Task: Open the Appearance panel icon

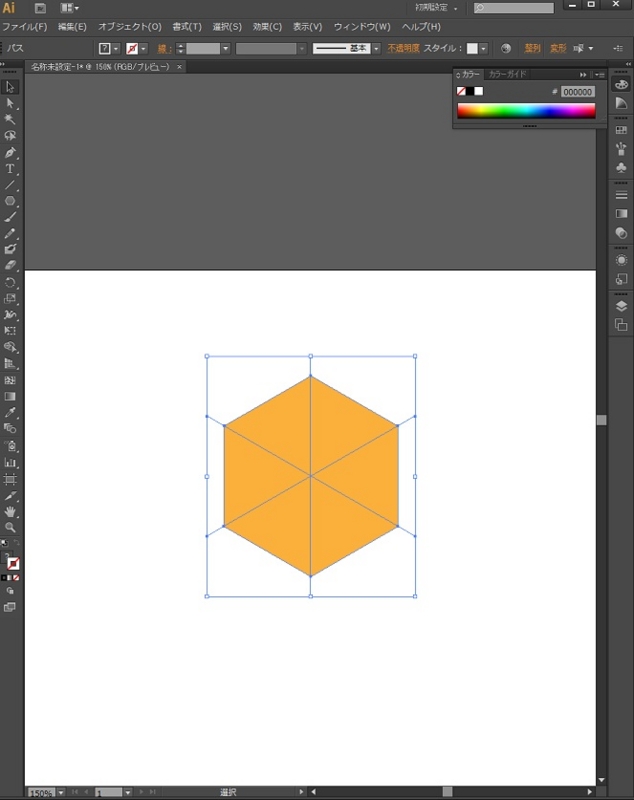Action: [x=621, y=260]
